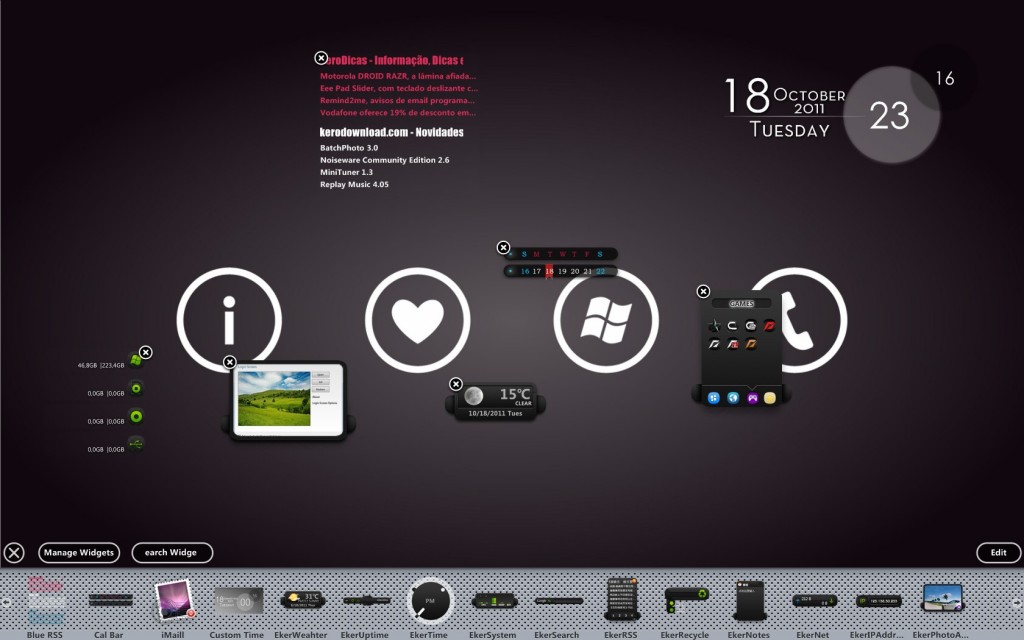Viewport: 1024px width, 640px height.
Task: Open the globe internet category in the dock
Action: point(733,398)
